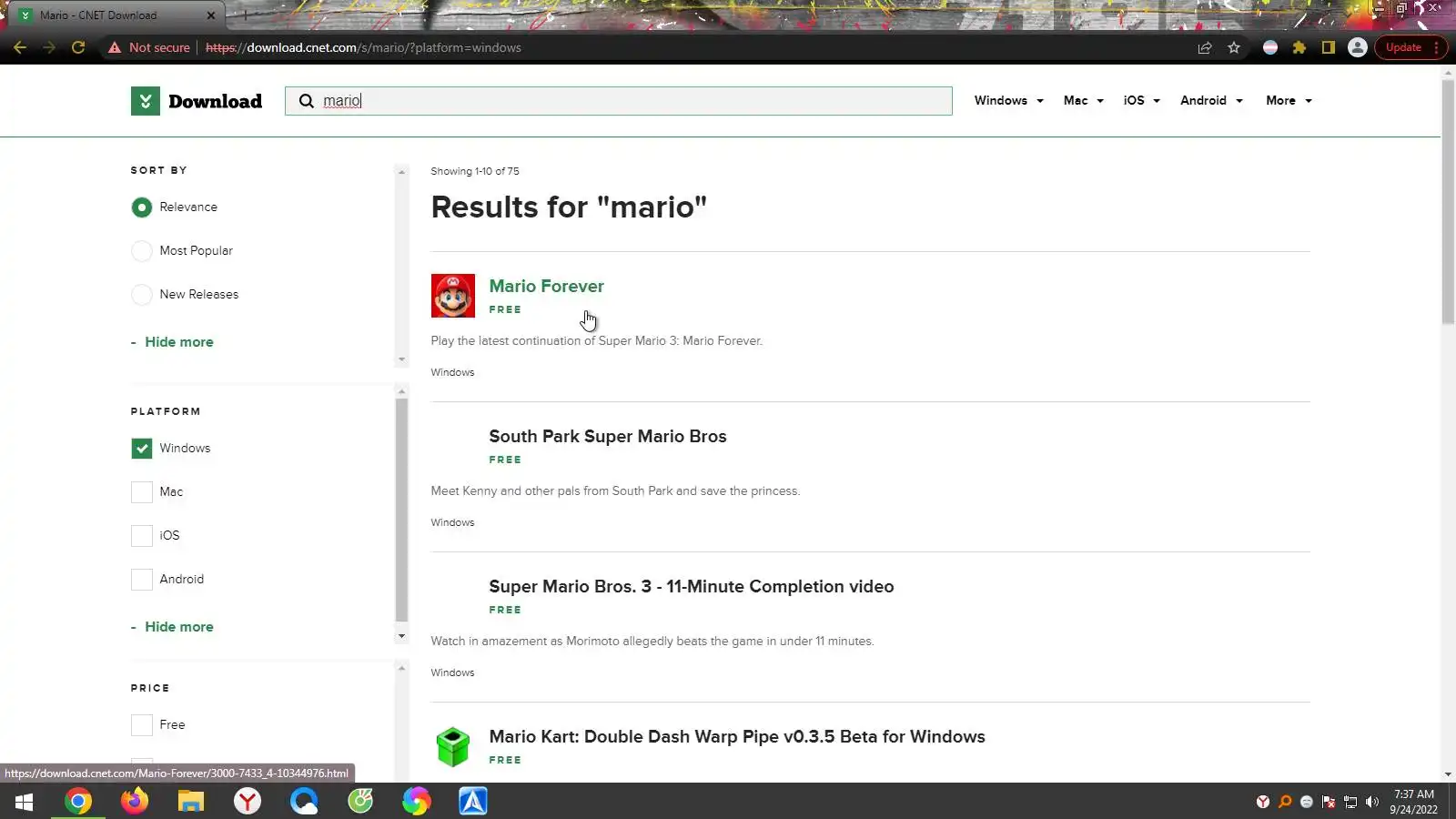The width and height of the screenshot is (1456, 819).
Task: Expand the Android navigation dropdown
Action: [1212, 101]
